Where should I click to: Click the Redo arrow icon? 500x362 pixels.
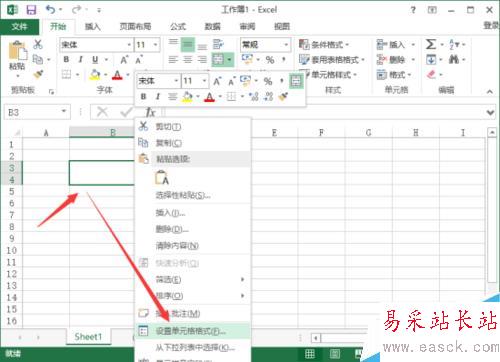(x=77, y=10)
